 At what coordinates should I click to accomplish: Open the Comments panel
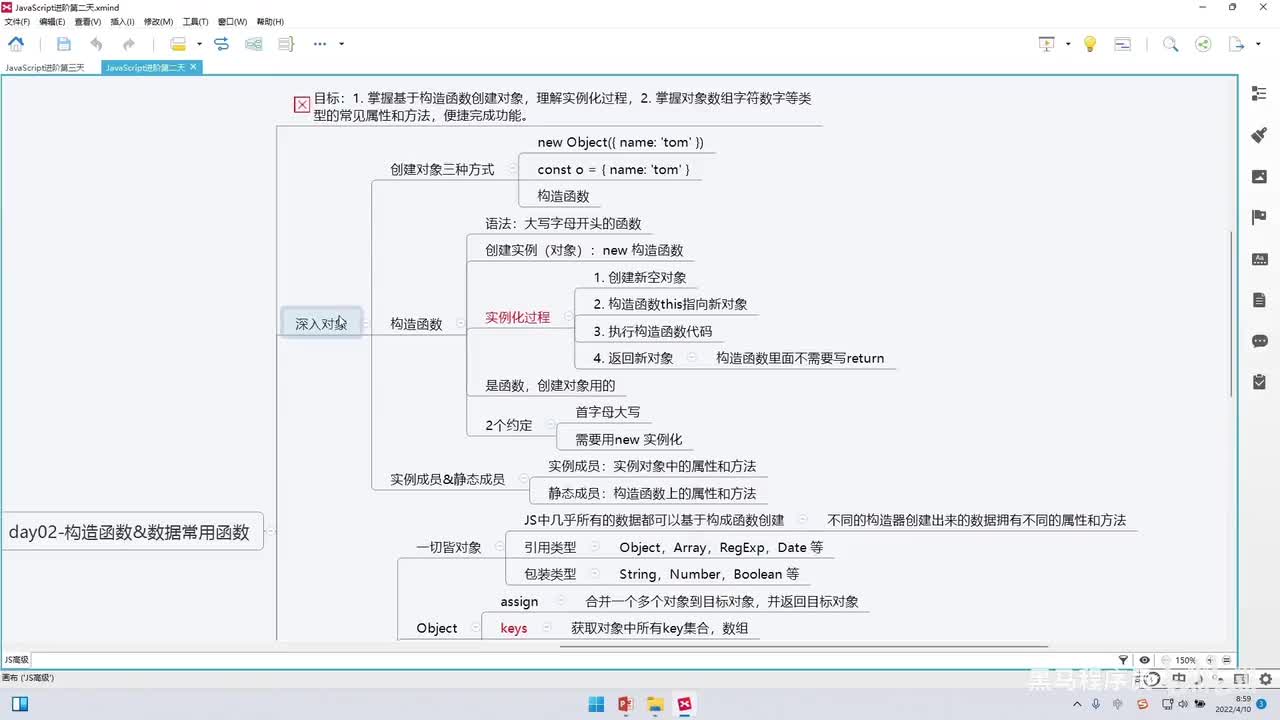[x=1259, y=341]
